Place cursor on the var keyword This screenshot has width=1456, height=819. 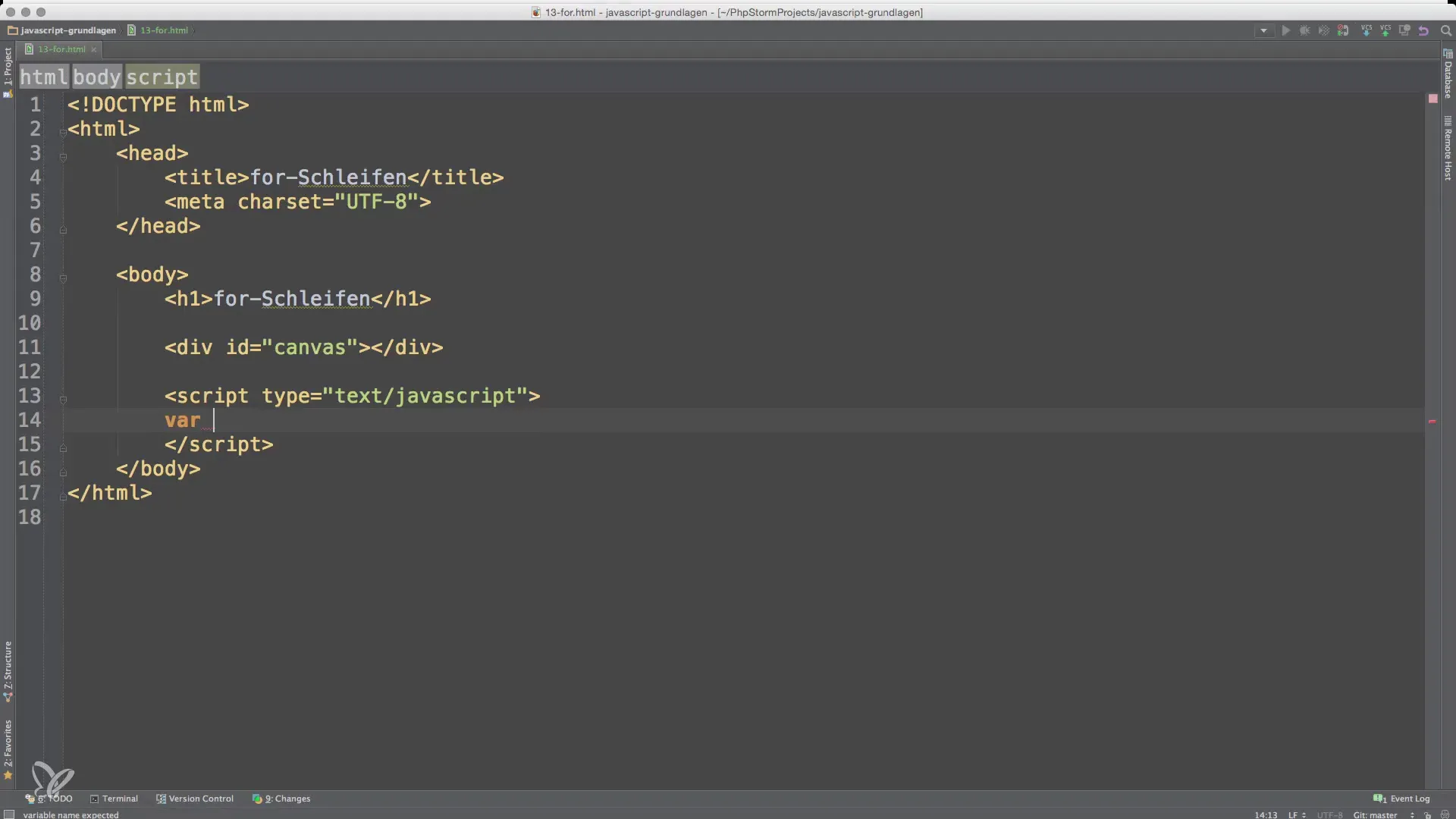[183, 420]
